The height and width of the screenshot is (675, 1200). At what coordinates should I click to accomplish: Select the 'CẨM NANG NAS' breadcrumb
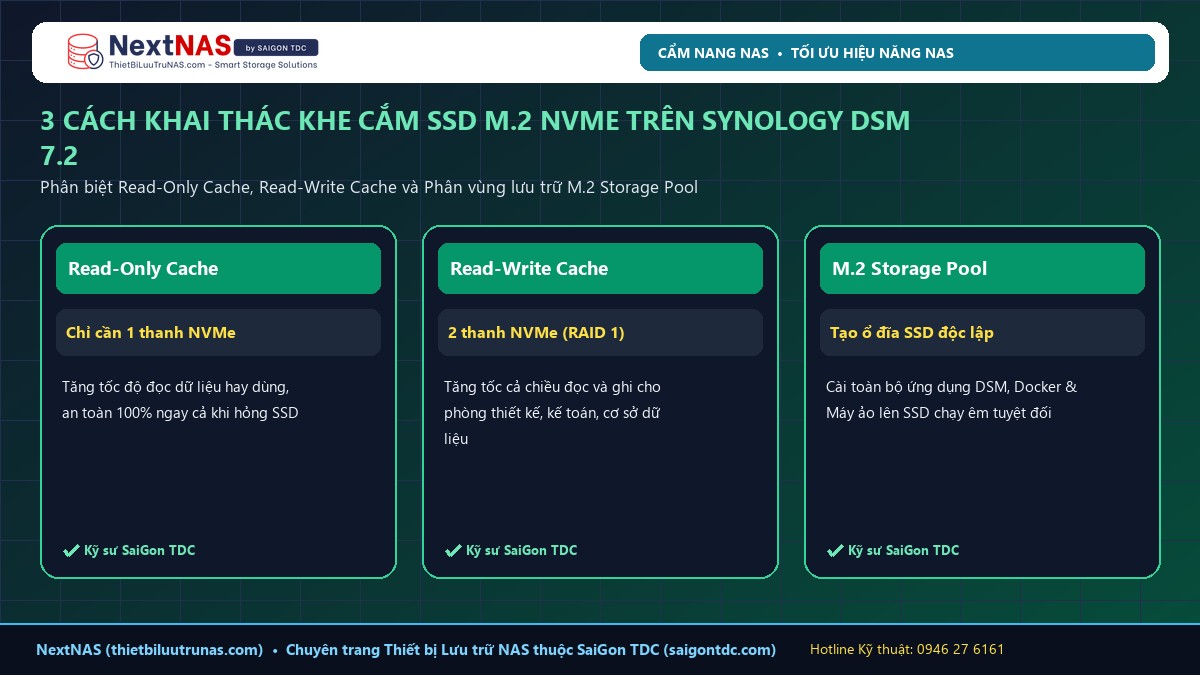(x=713, y=53)
